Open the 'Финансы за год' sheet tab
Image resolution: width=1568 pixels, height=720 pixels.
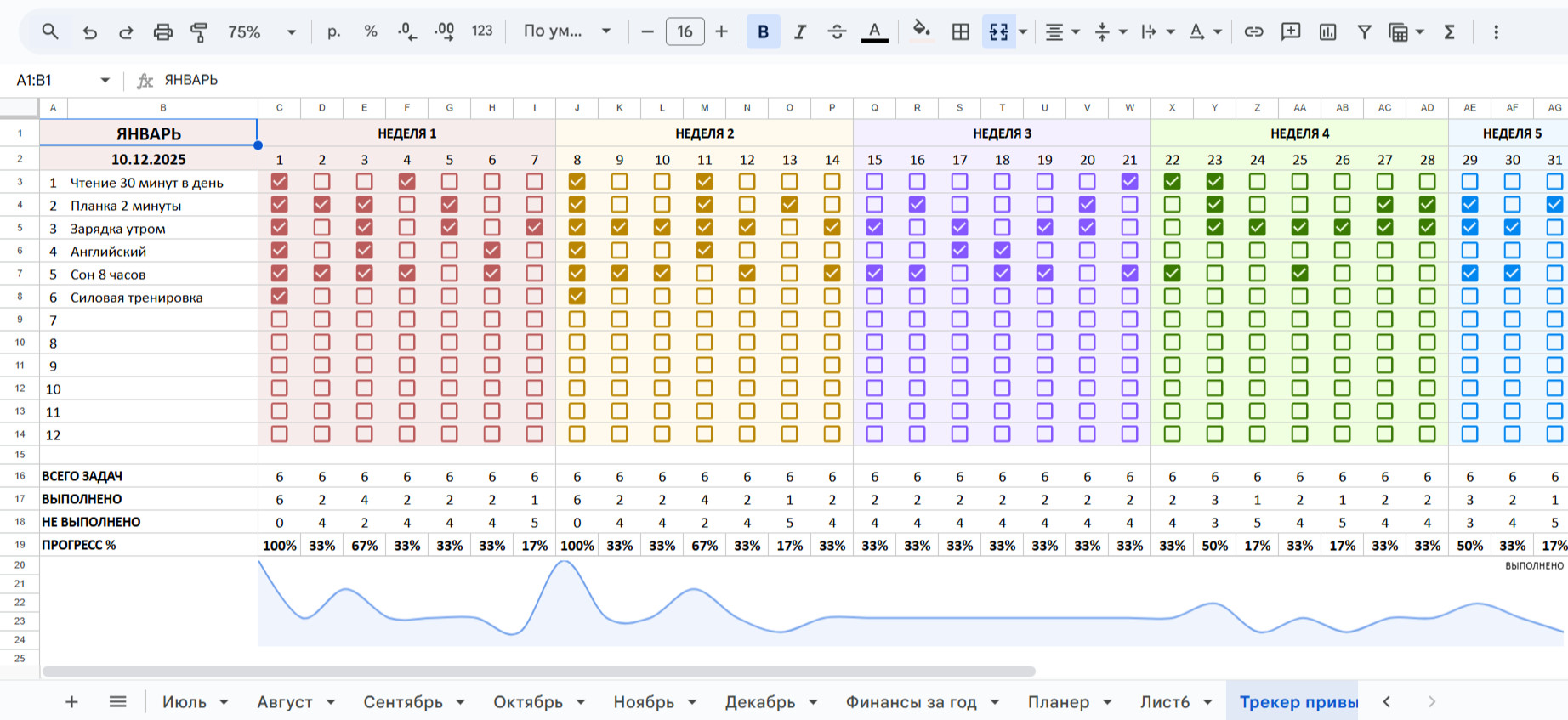coord(910,702)
